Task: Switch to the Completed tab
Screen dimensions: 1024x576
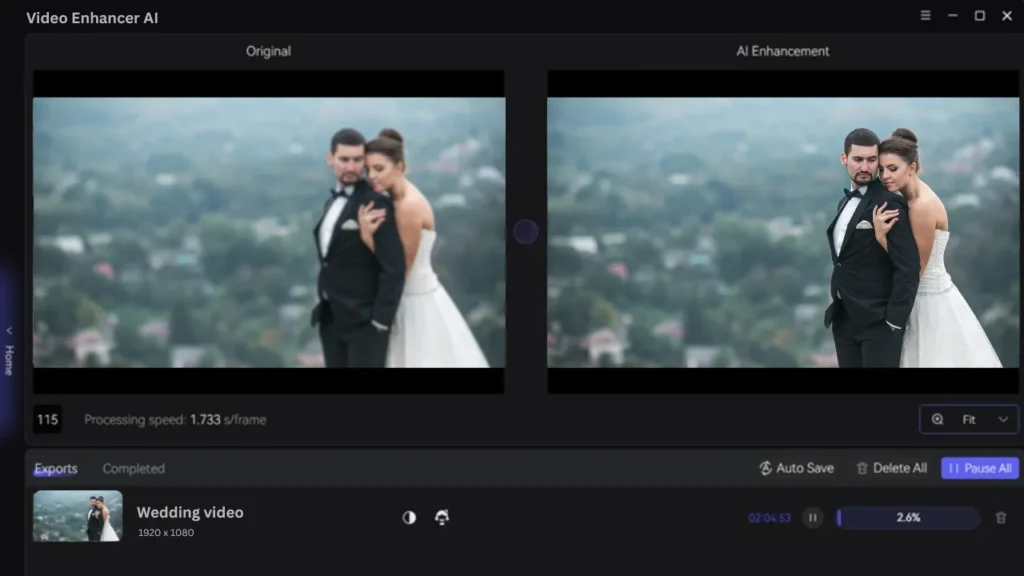Action: pos(133,468)
